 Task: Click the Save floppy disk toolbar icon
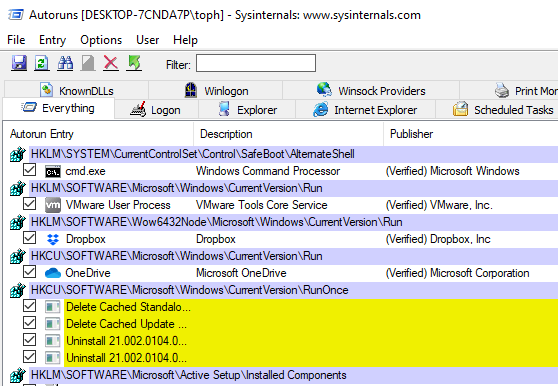(19, 63)
